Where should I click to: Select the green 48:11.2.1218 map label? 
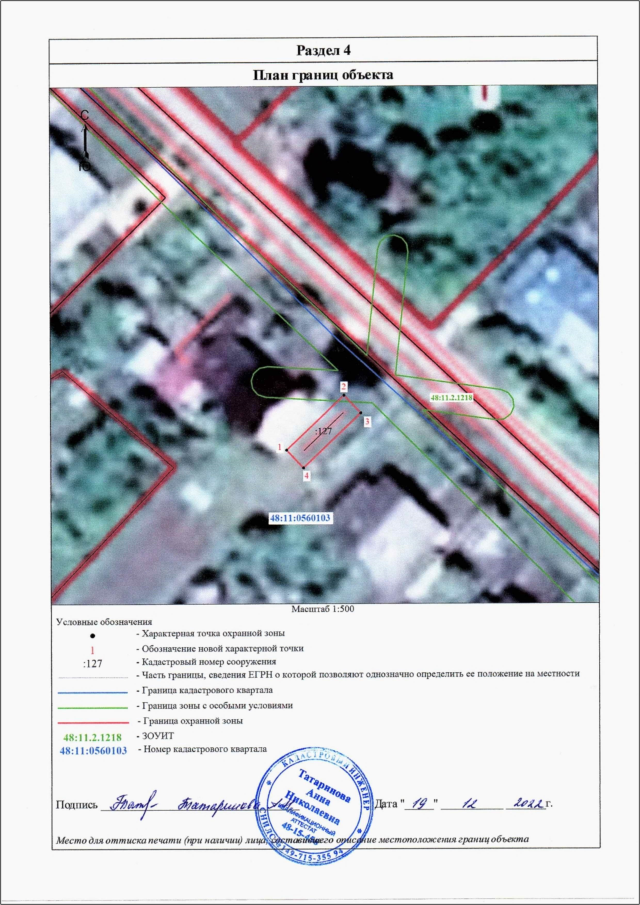point(452,398)
